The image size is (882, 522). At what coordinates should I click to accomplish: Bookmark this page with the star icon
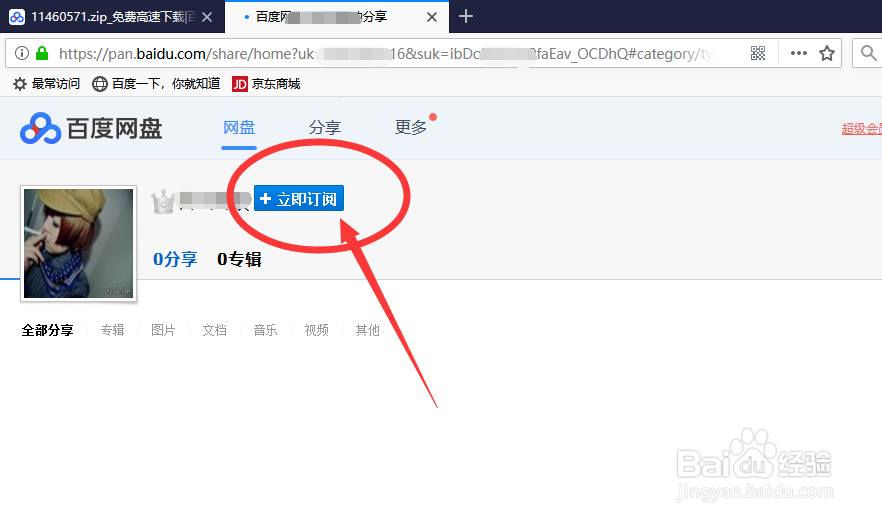tap(826, 53)
